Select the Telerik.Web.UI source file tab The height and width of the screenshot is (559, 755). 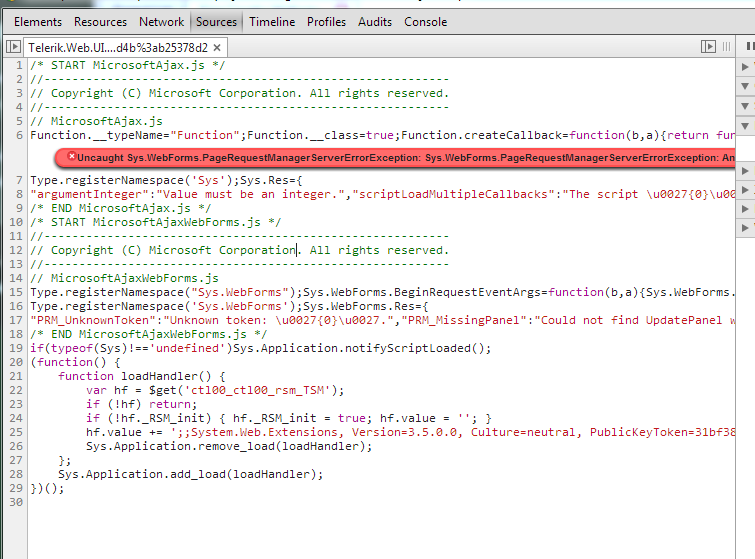coord(117,48)
